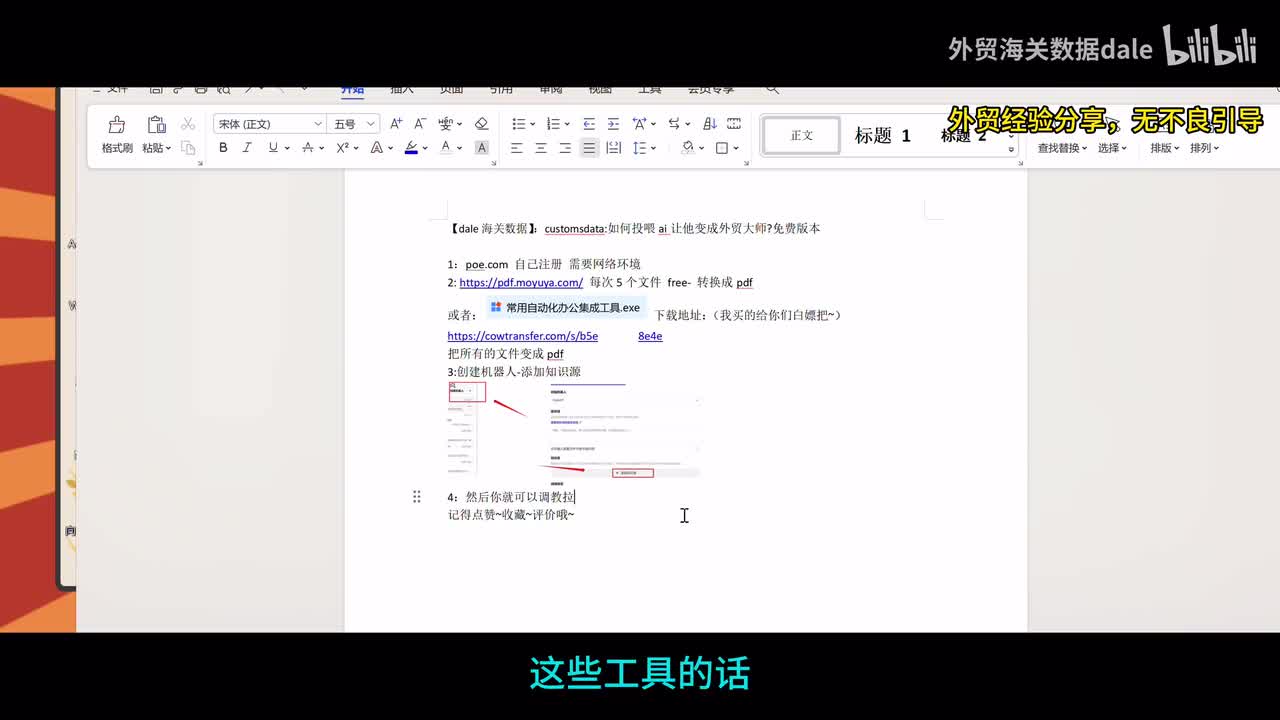Click the cowtransfer.com download link
The height and width of the screenshot is (720, 1280).
tap(523, 336)
